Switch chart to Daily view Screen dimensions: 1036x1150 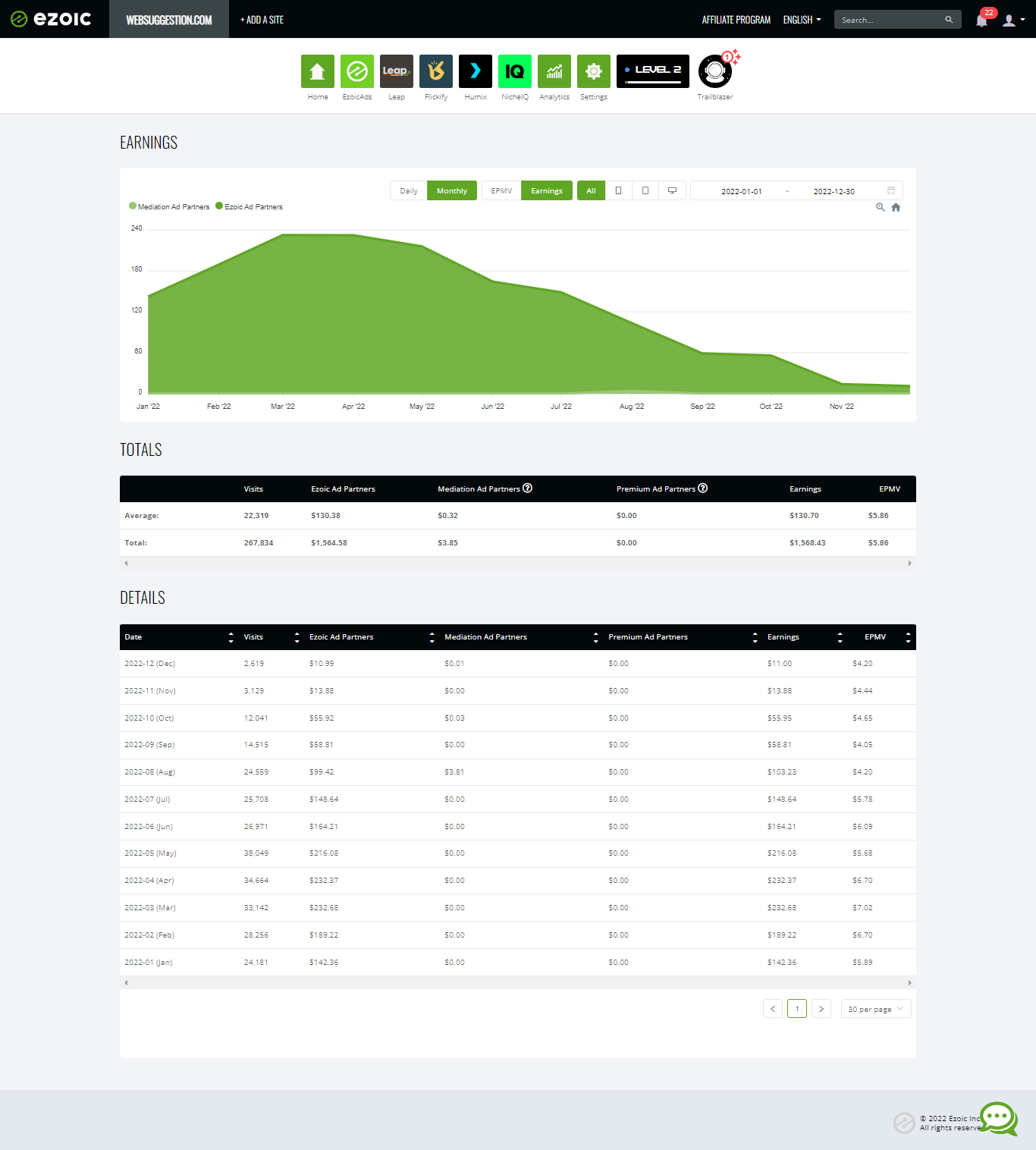(409, 190)
